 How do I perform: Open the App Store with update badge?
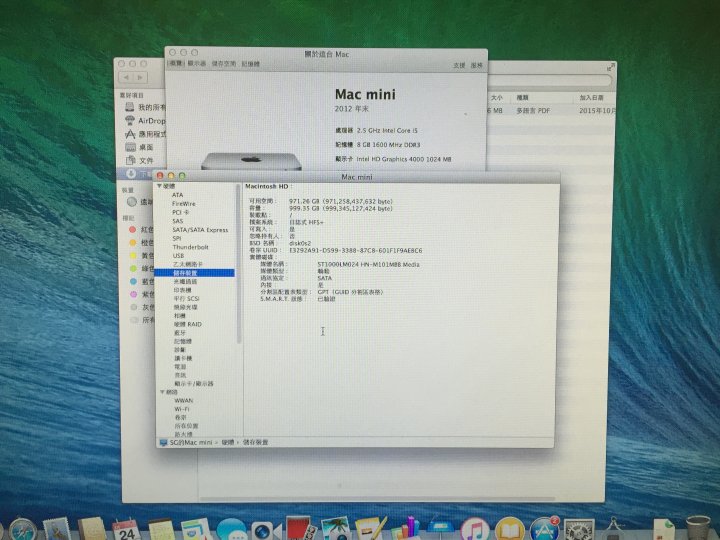coord(545,530)
